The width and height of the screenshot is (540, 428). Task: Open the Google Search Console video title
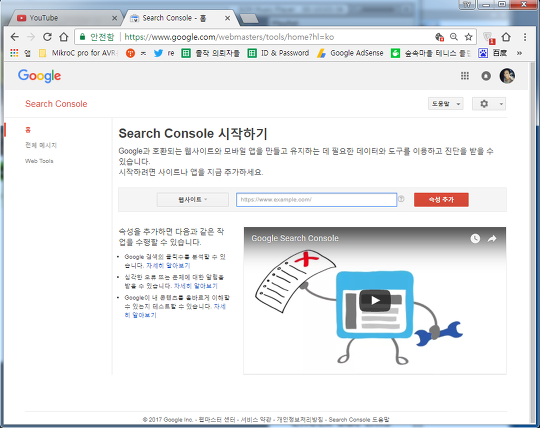[x=295, y=238]
